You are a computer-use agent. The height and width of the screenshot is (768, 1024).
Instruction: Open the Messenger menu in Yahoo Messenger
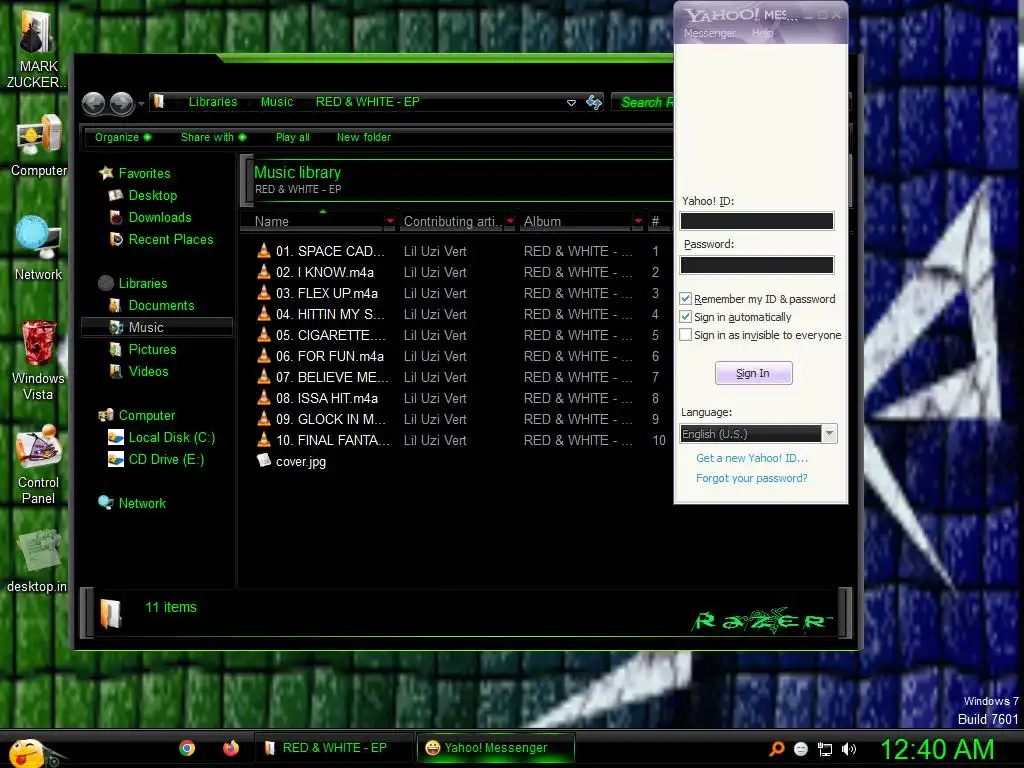click(x=709, y=33)
